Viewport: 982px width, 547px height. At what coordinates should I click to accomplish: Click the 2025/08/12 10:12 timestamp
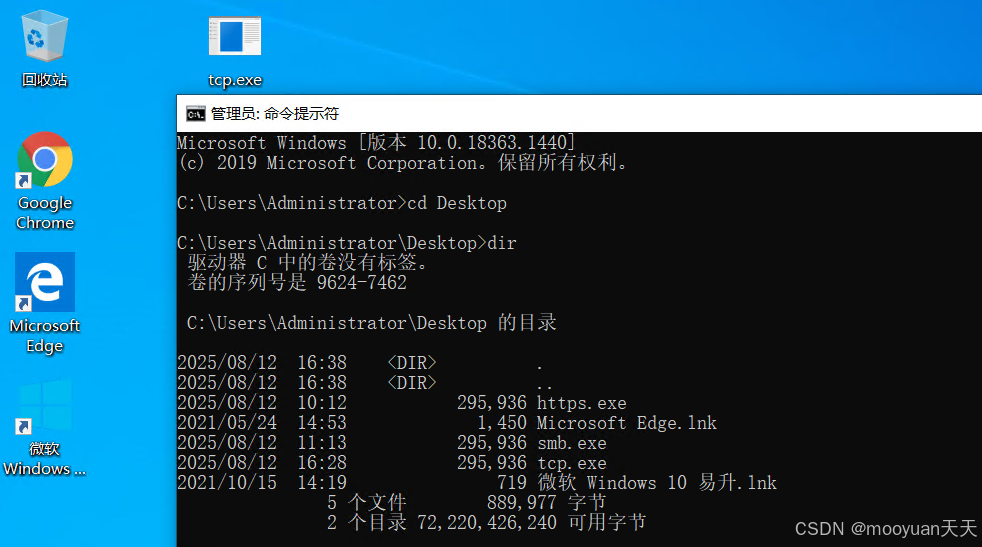point(262,403)
